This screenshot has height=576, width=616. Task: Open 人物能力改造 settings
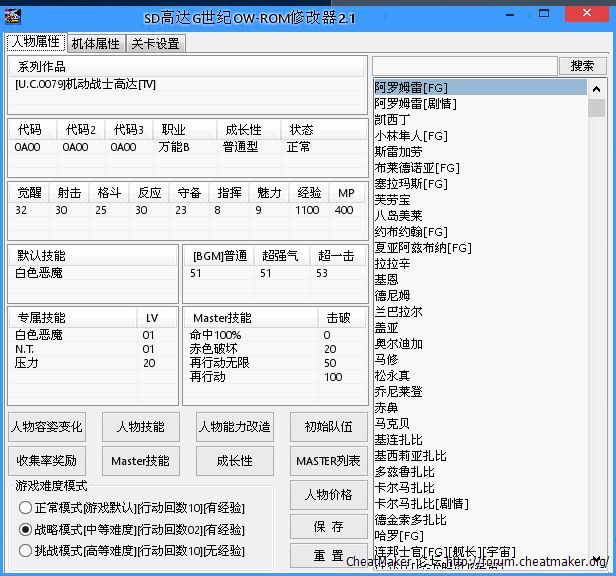(x=234, y=427)
